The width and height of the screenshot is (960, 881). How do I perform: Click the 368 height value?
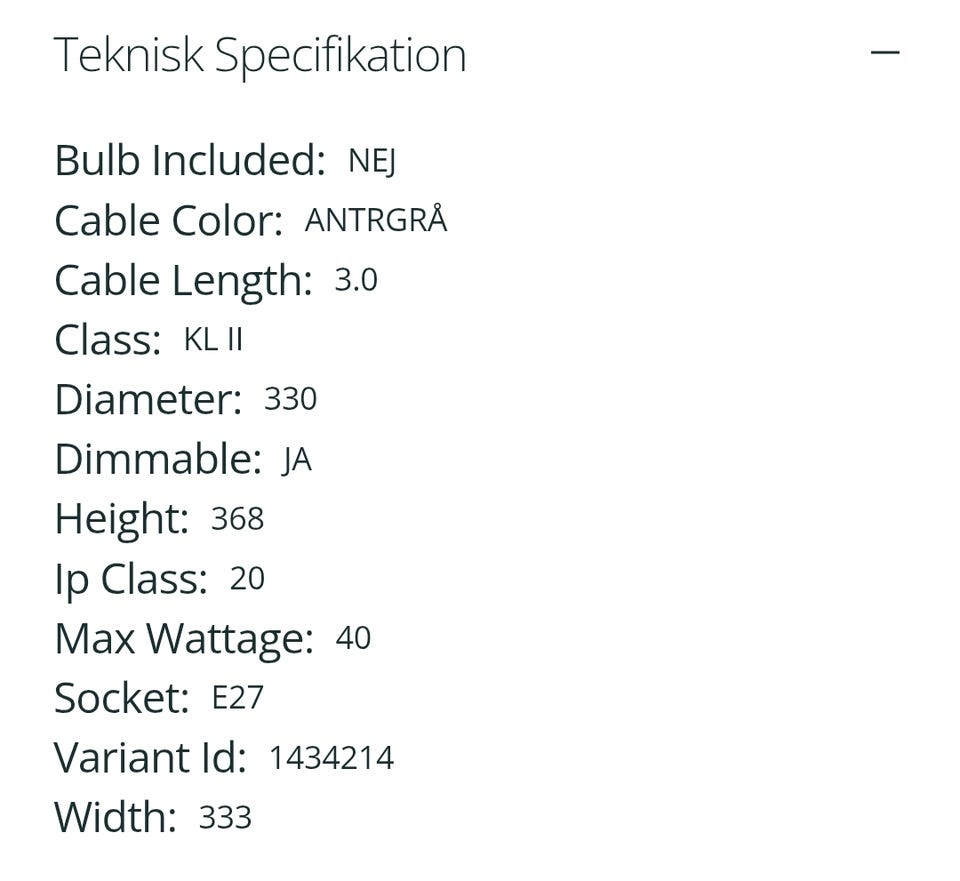pyautogui.click(x=237, y=519)
